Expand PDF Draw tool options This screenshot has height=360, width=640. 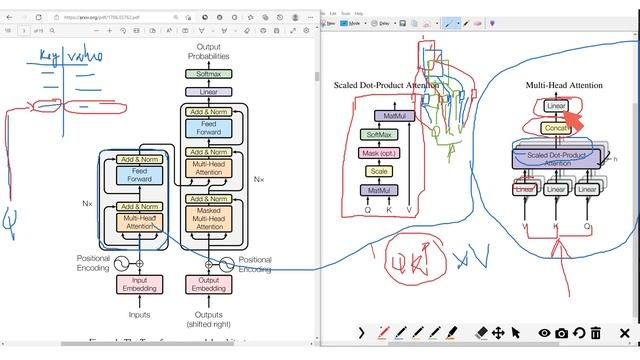212,31
